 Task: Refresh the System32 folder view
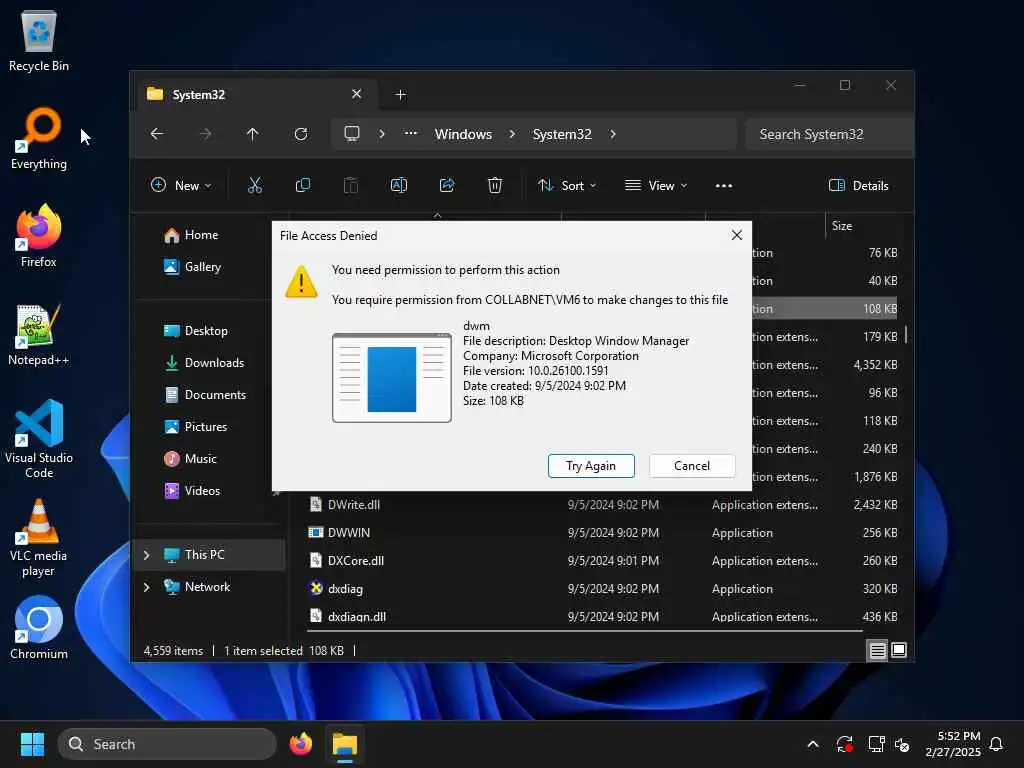(301, 134)
